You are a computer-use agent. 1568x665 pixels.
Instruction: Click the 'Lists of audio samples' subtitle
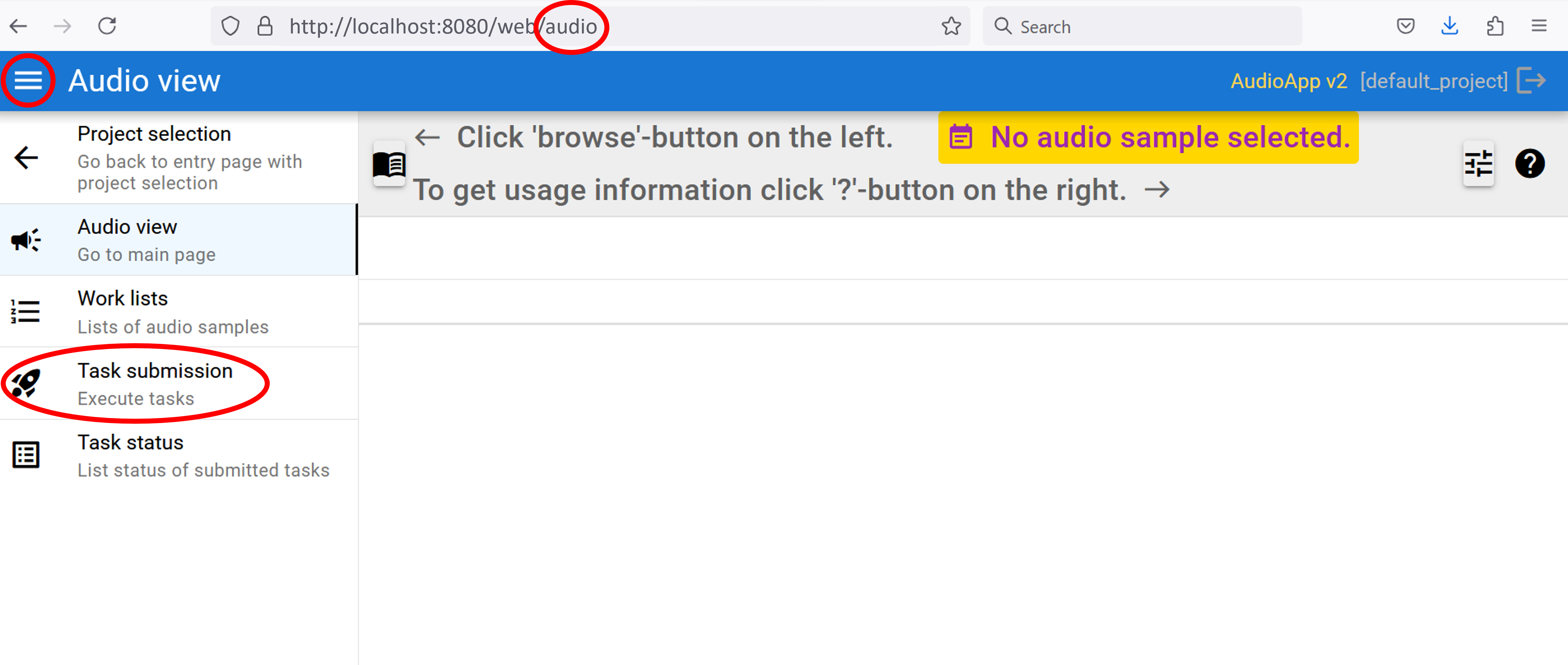pos(173,327)
